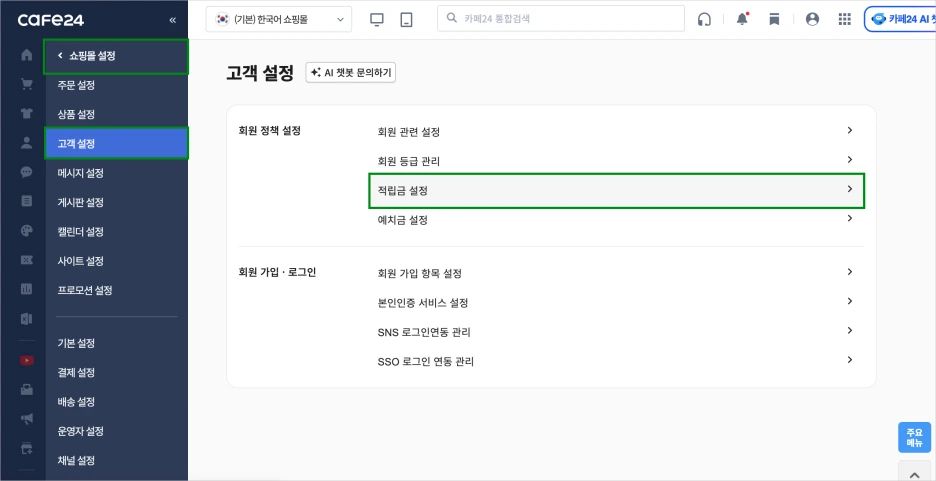936x481 pixels.
Task: Click the chevron on the 본인인증 서비스 설정 row
Action: (850, 301)
